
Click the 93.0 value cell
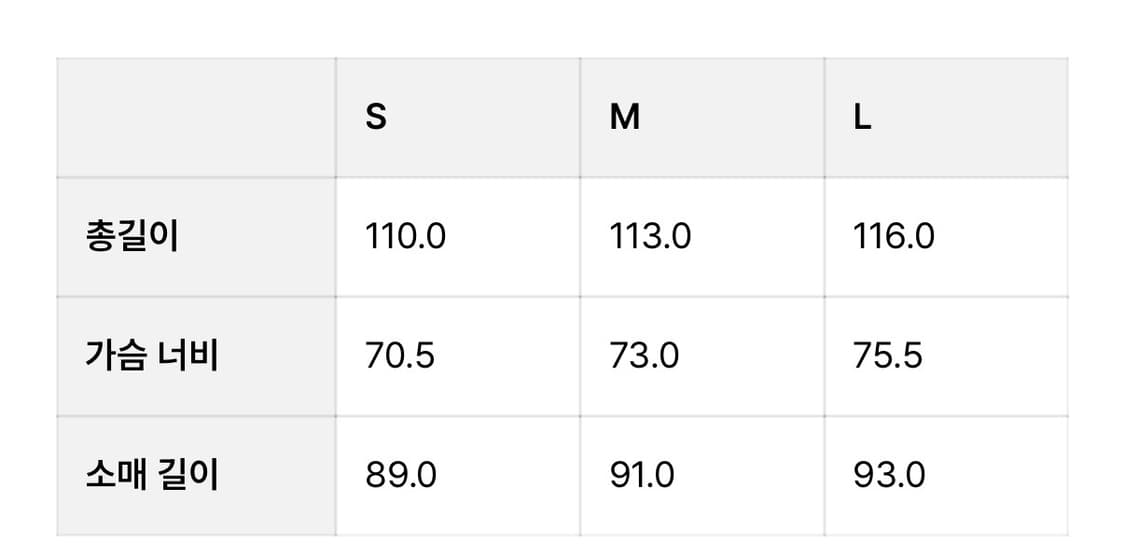(889, 475)
